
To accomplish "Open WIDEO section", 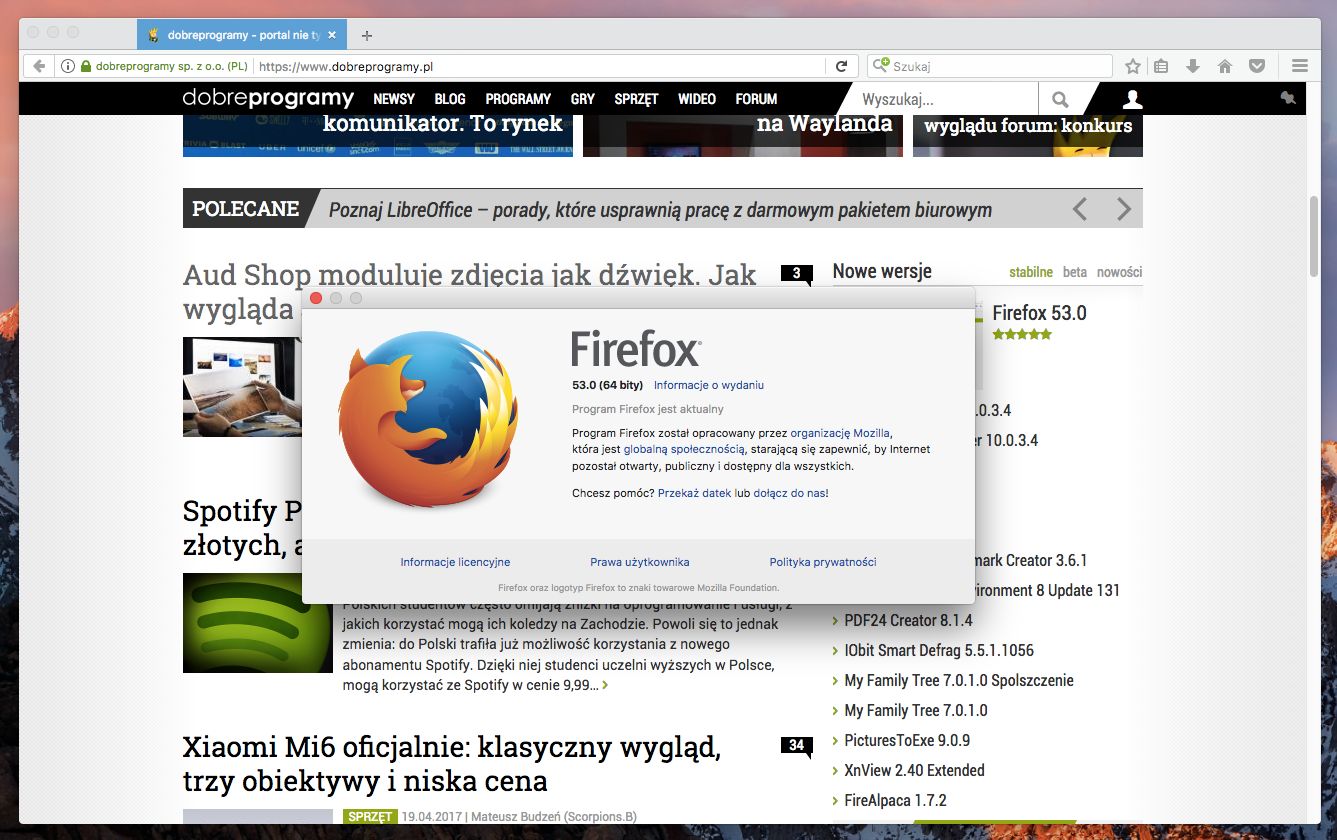I will pos(697,99).
